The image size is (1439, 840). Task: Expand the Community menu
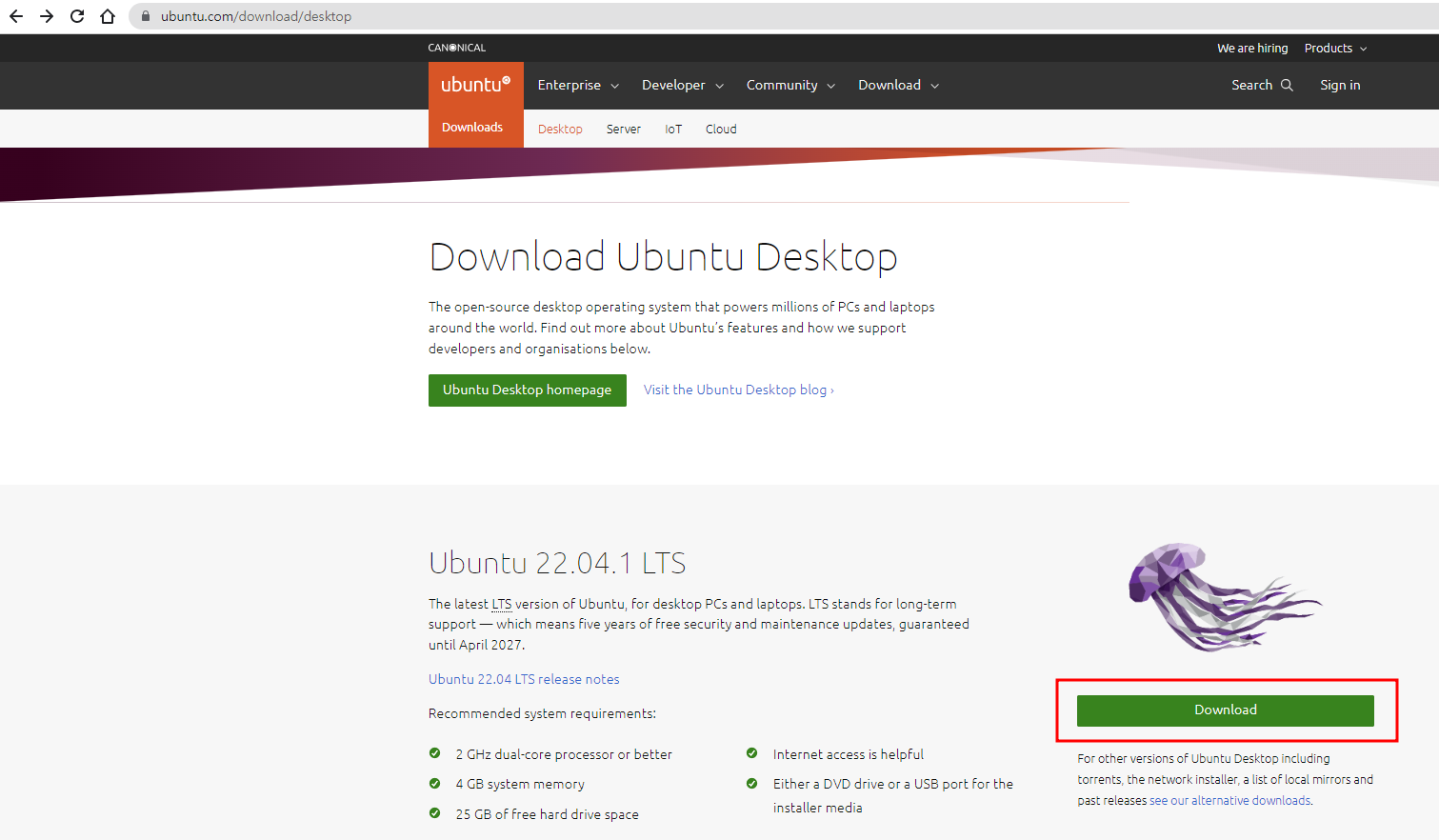(790, 85)
